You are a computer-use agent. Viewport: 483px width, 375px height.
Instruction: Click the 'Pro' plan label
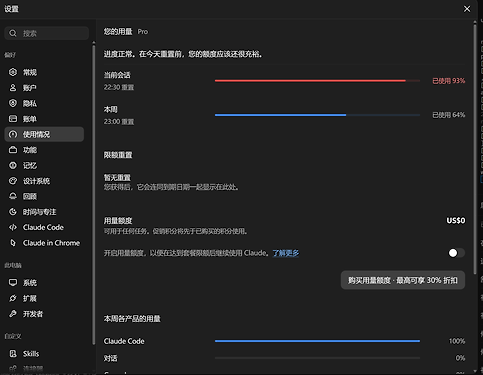point(143,32)
